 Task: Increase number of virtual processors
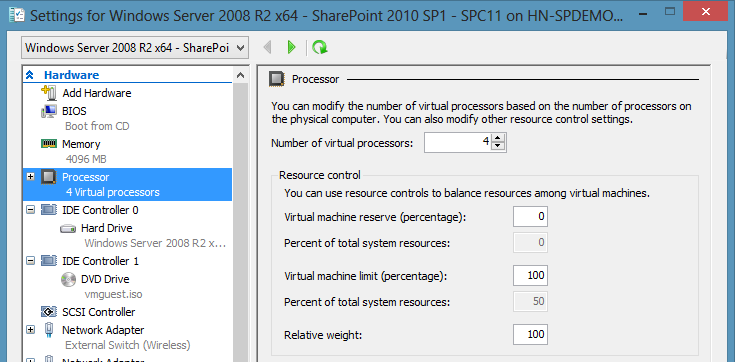click(498, 138)
